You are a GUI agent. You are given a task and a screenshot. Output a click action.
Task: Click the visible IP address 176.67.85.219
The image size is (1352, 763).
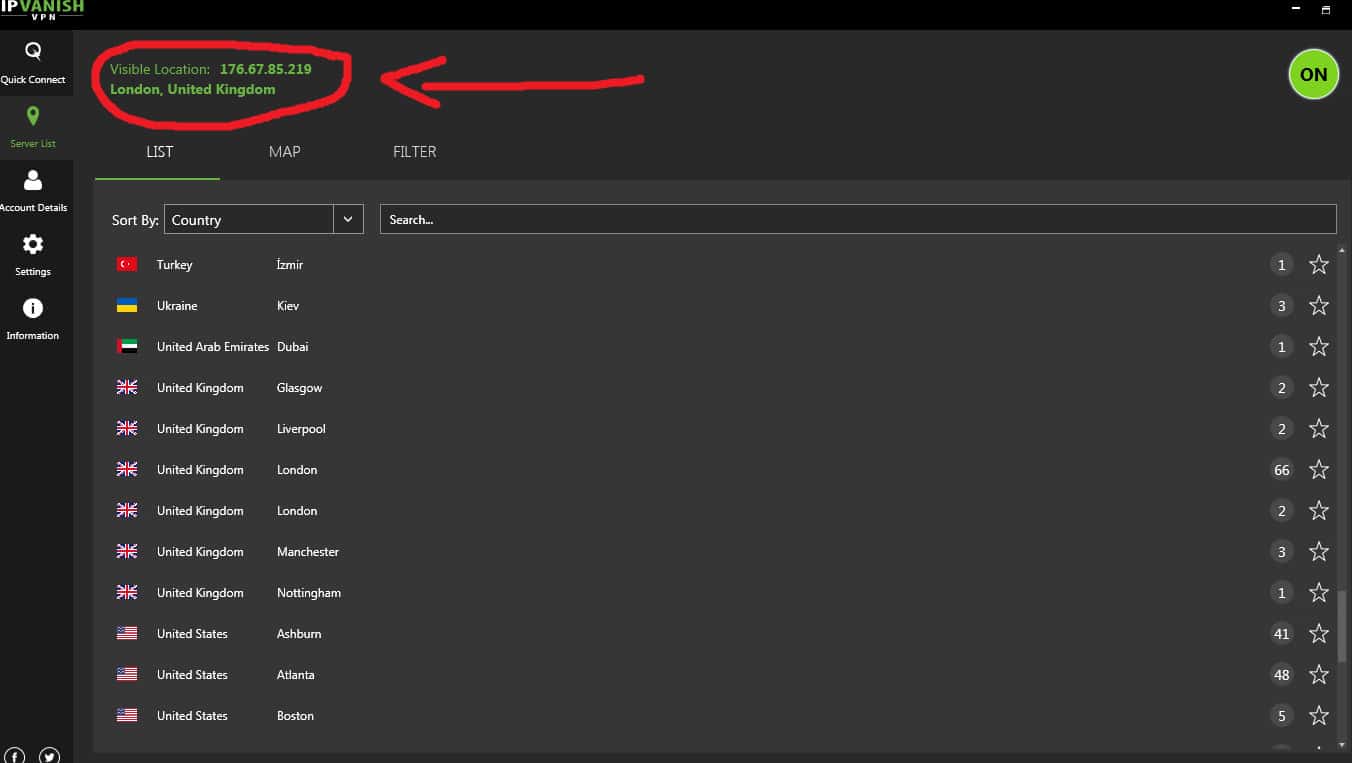tap(265, 69)
